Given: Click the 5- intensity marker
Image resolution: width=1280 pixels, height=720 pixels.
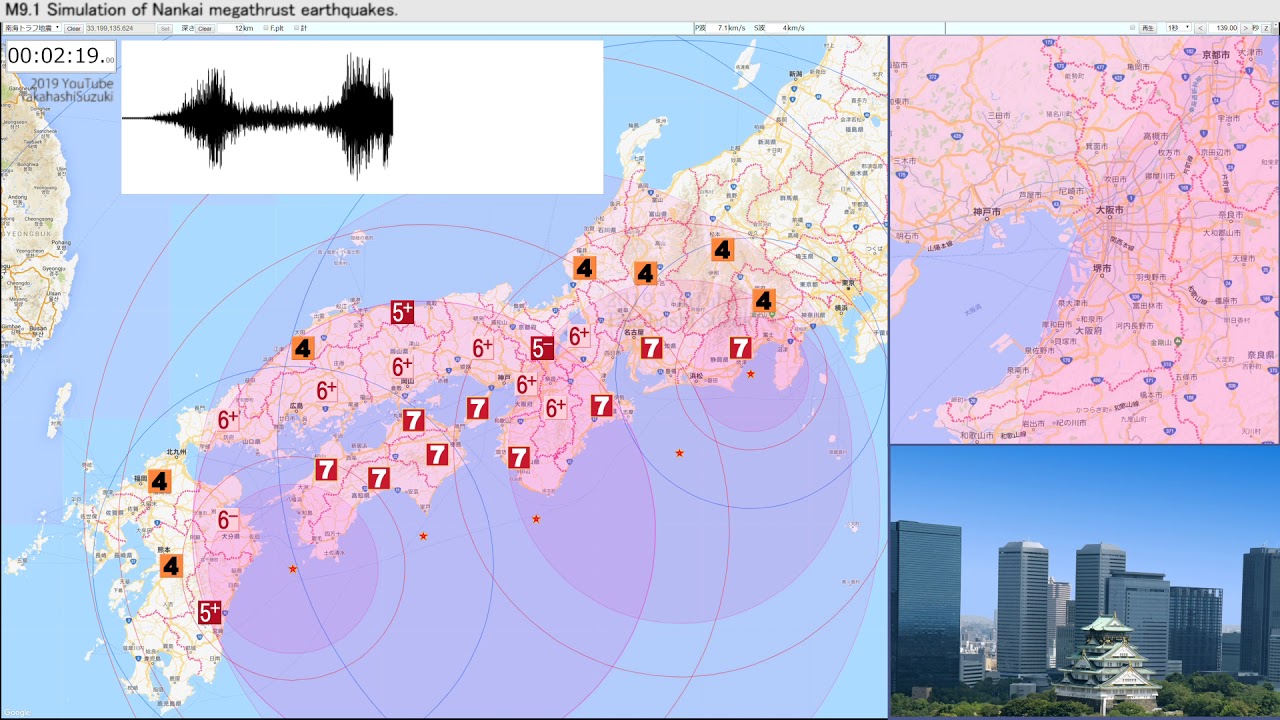Looking at the screenshot, I should (x=542, y=348).
